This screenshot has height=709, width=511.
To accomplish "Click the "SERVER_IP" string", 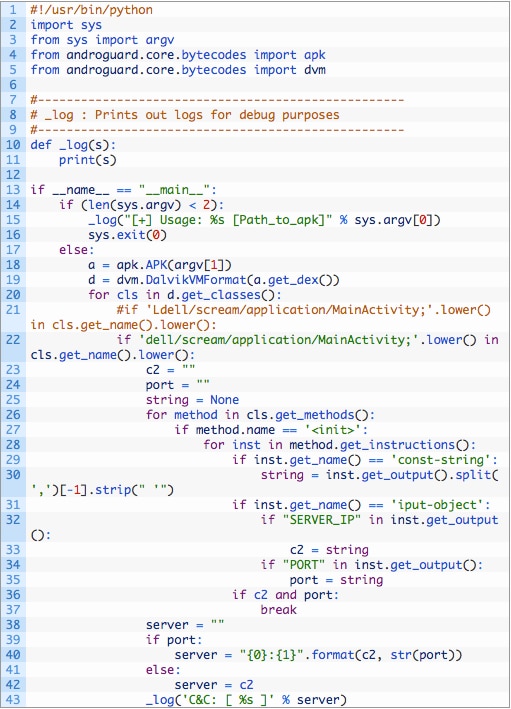I will click(322, 520).
